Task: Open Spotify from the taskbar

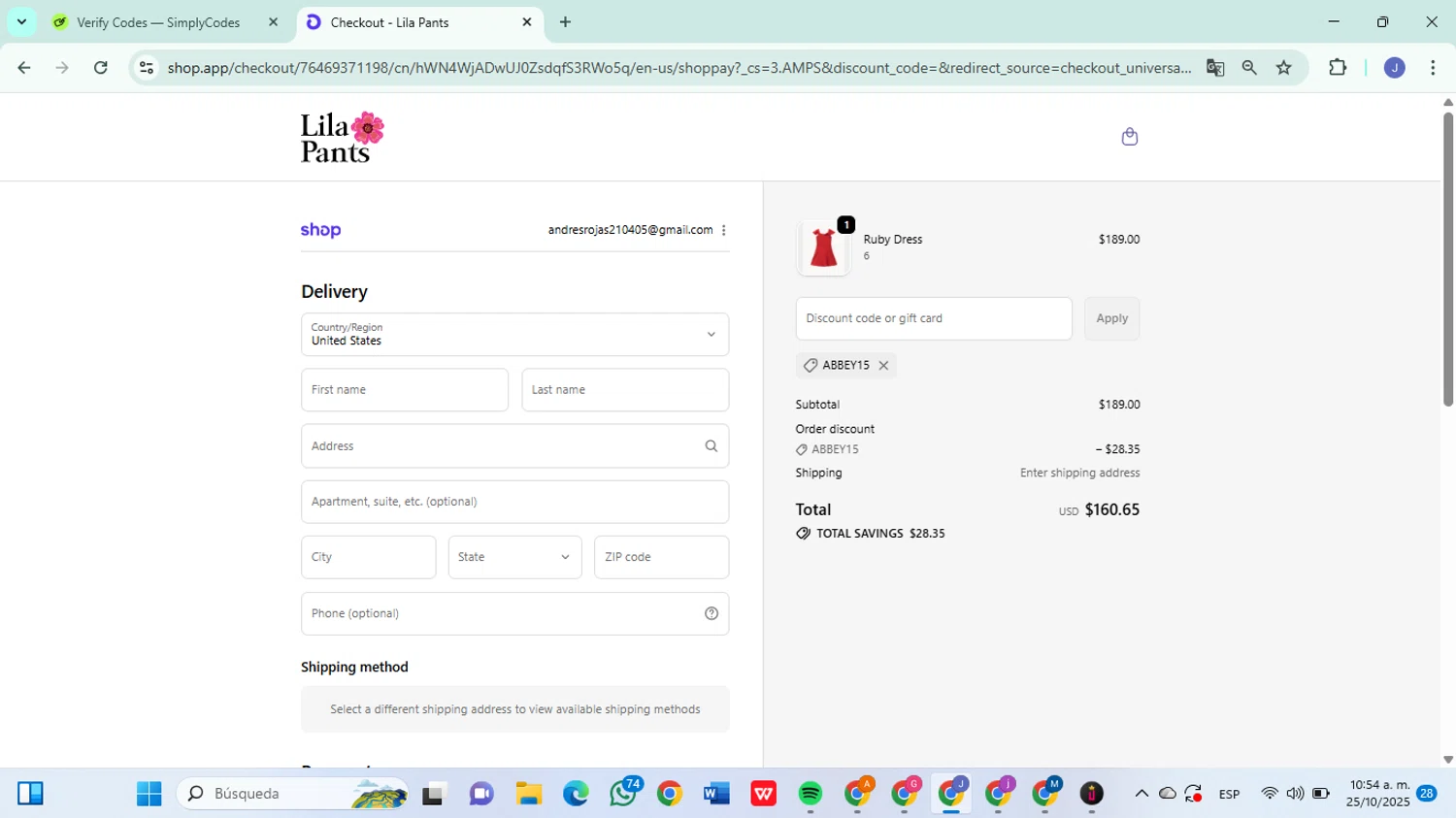Action: coord(811,794)
